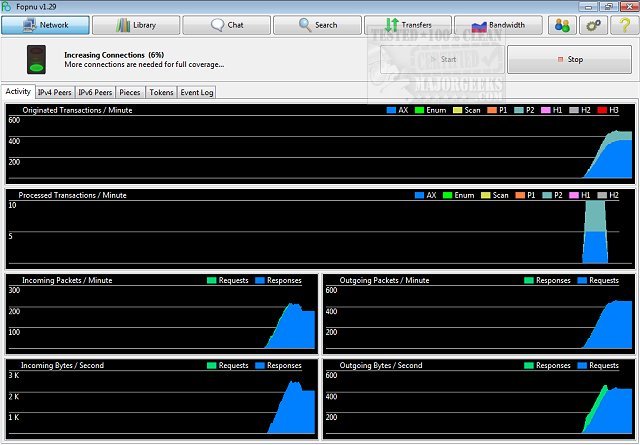Click the Incoming Bytes / Second title
Image resolution: width=640 pixels, height=445 pixels.
pyautogui.click(x=62, y=366)
